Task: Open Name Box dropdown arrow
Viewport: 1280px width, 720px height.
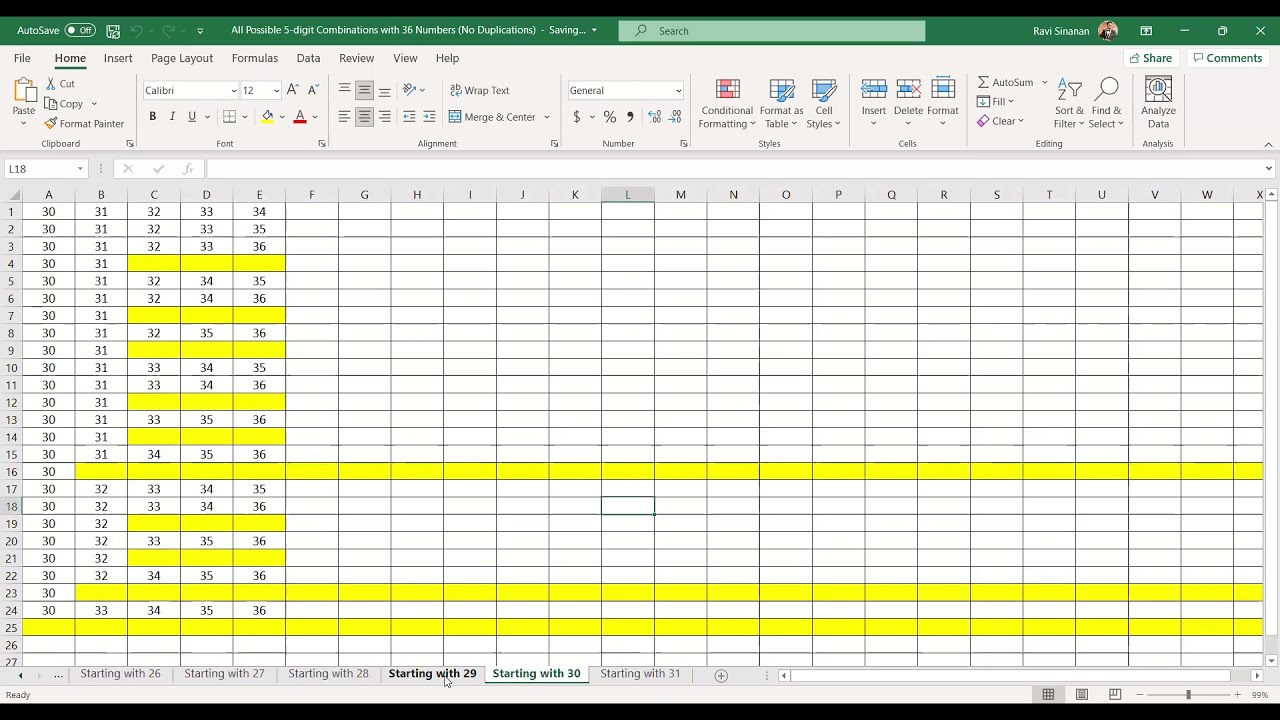Action: click(x=80, y=169)
